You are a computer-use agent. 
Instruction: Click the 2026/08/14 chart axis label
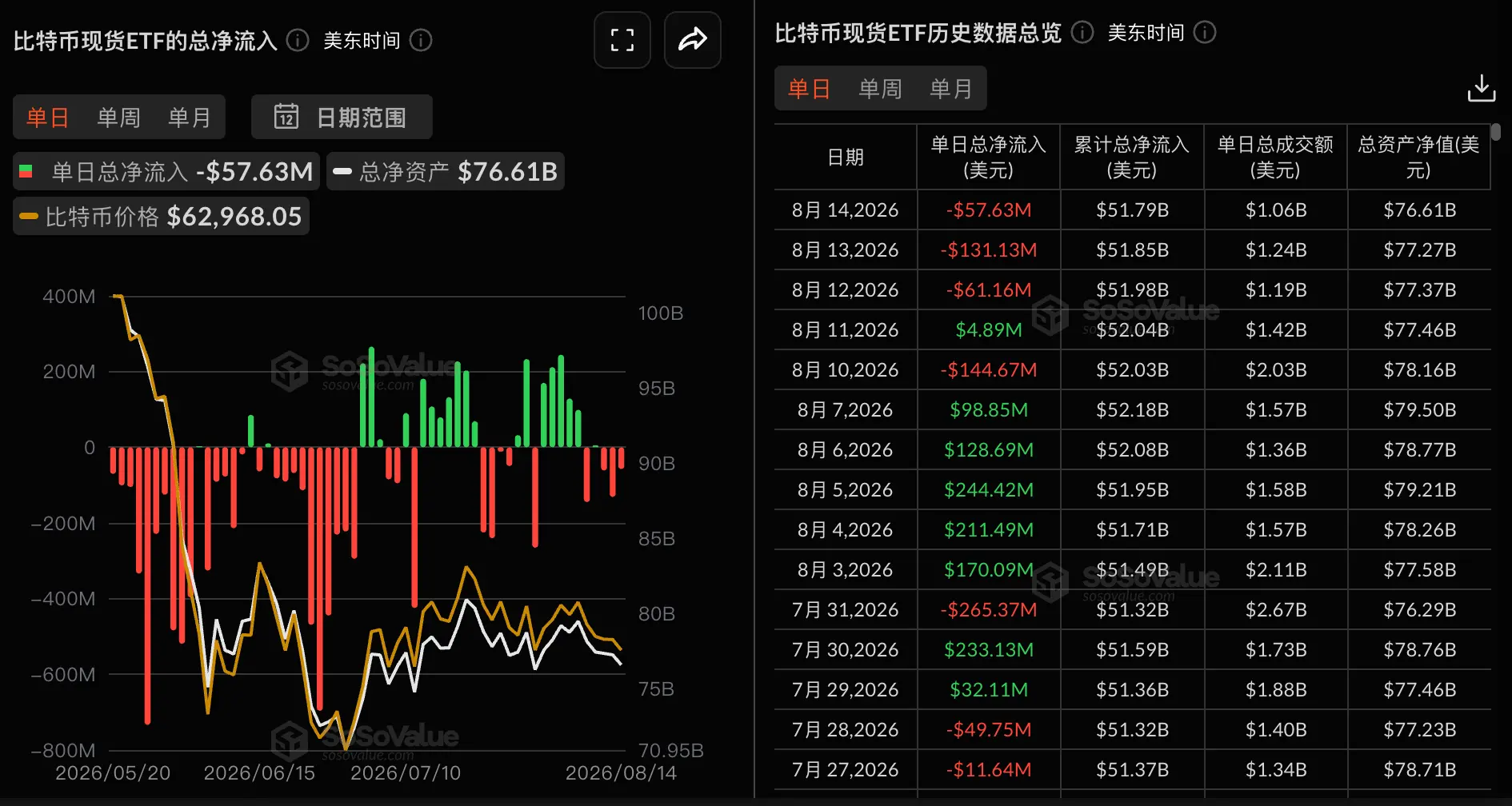[x=621, y=773]
